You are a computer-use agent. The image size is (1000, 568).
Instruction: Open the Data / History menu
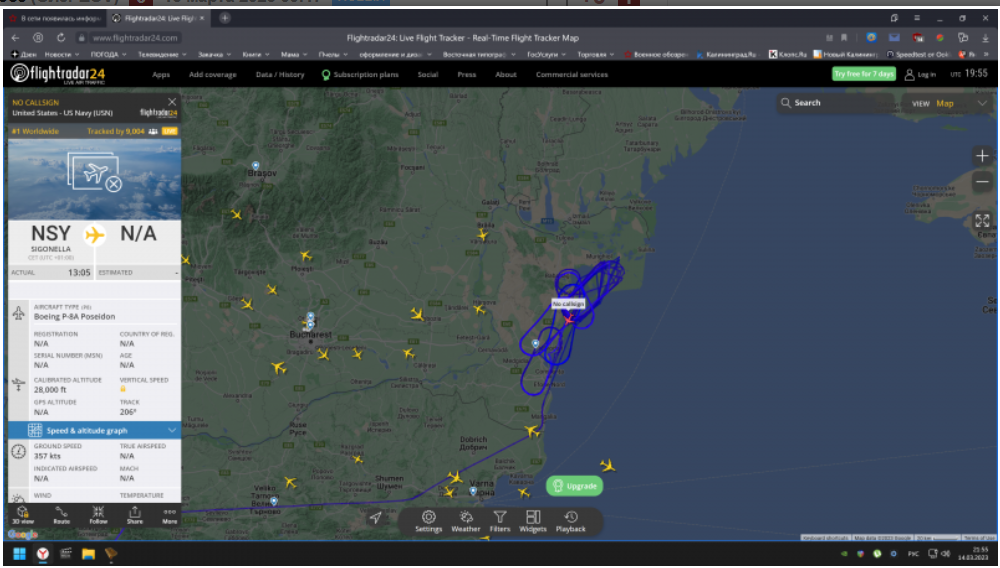(280, 75)
